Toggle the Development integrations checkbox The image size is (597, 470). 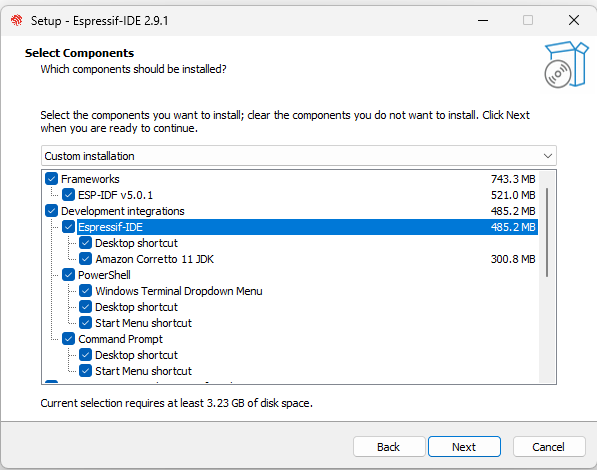[51, 211]
